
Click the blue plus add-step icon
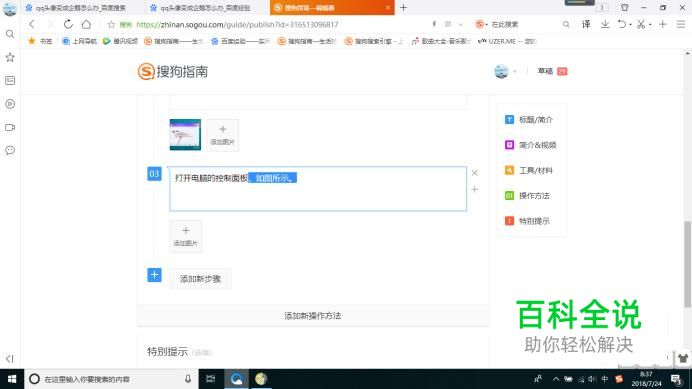click(154, 275)
